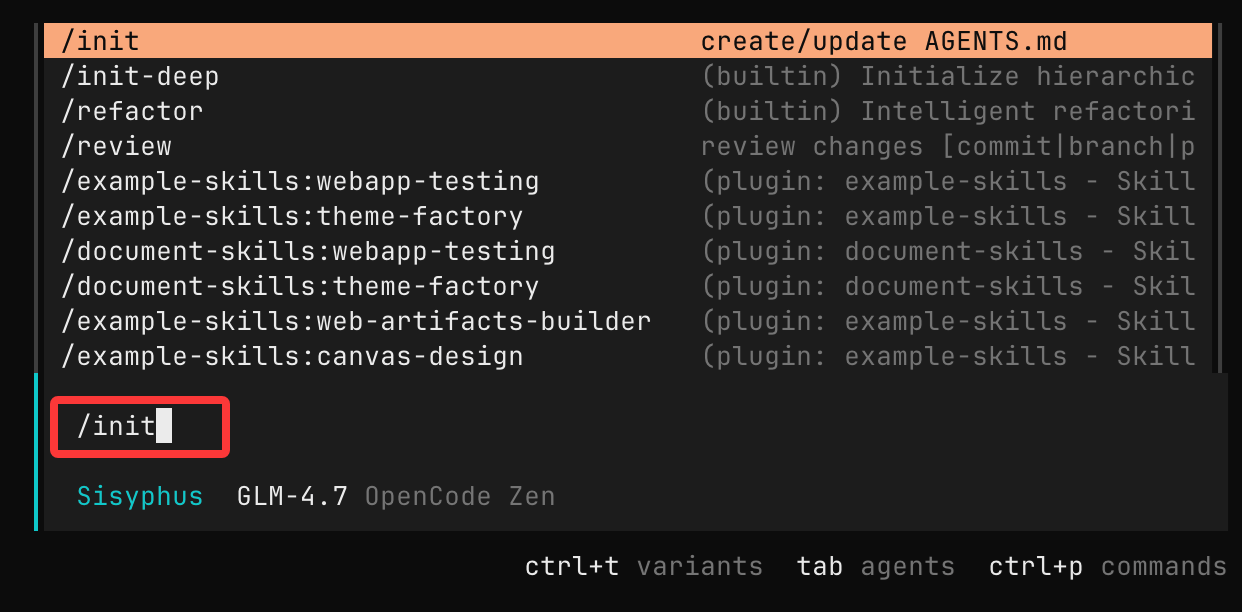Select /example-skills:webapp-testing from the list
Image resolution: width=1242 pixels, height=612 pixels.
300,181
